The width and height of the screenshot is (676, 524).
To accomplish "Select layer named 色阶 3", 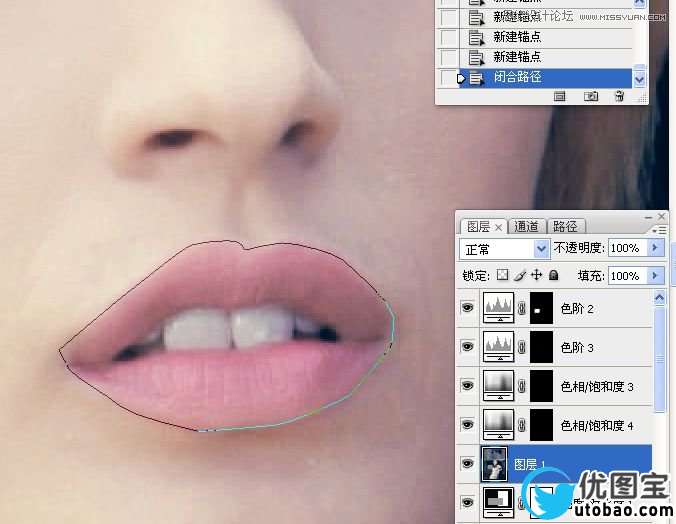I will (x=576, y=347).
